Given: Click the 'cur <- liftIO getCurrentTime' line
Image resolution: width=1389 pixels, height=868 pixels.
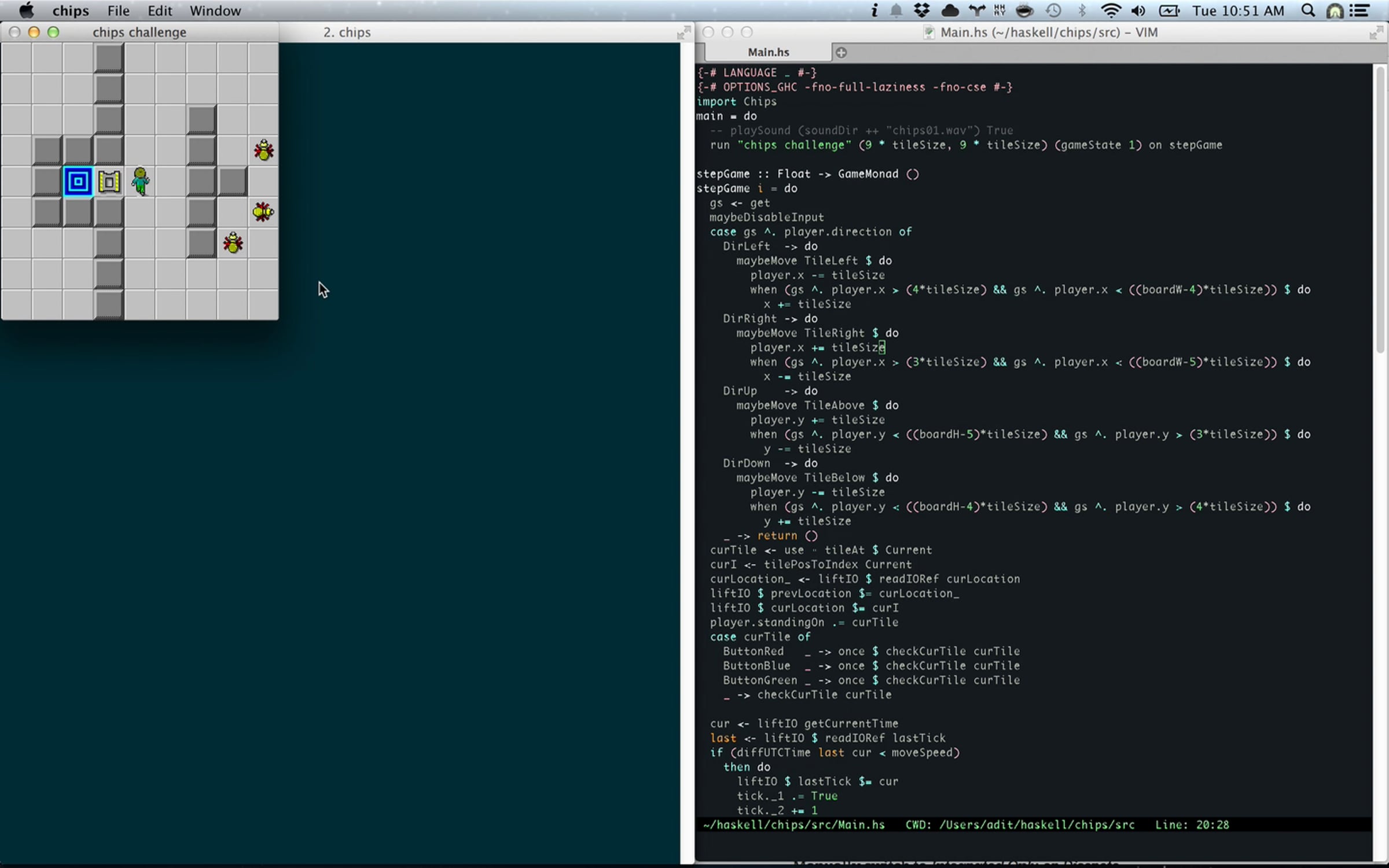Looking at the screenshot, I should [x=804, y=723].
